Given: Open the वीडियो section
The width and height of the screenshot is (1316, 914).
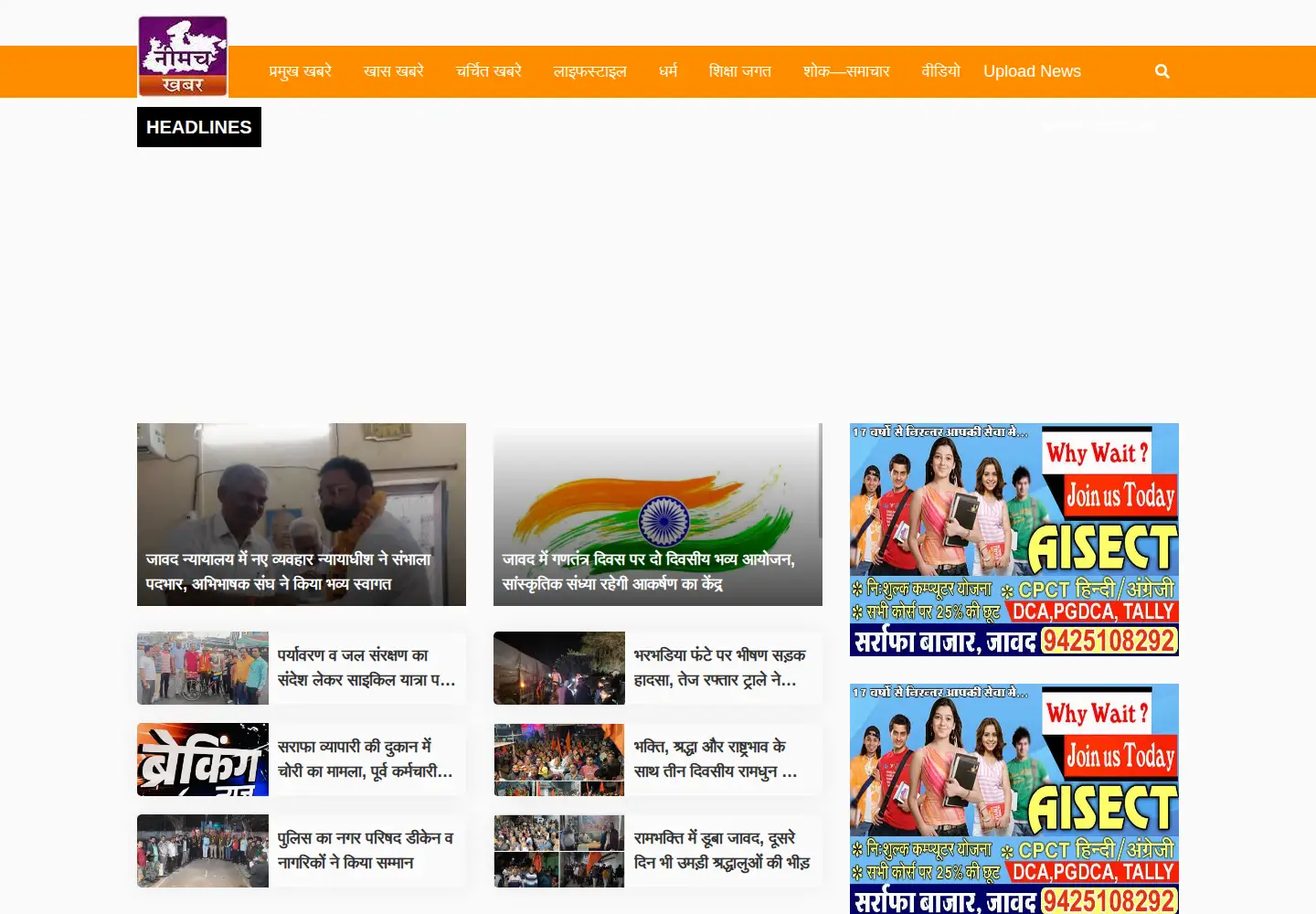Looking at the screenshot, I should (x=940, y=71).
